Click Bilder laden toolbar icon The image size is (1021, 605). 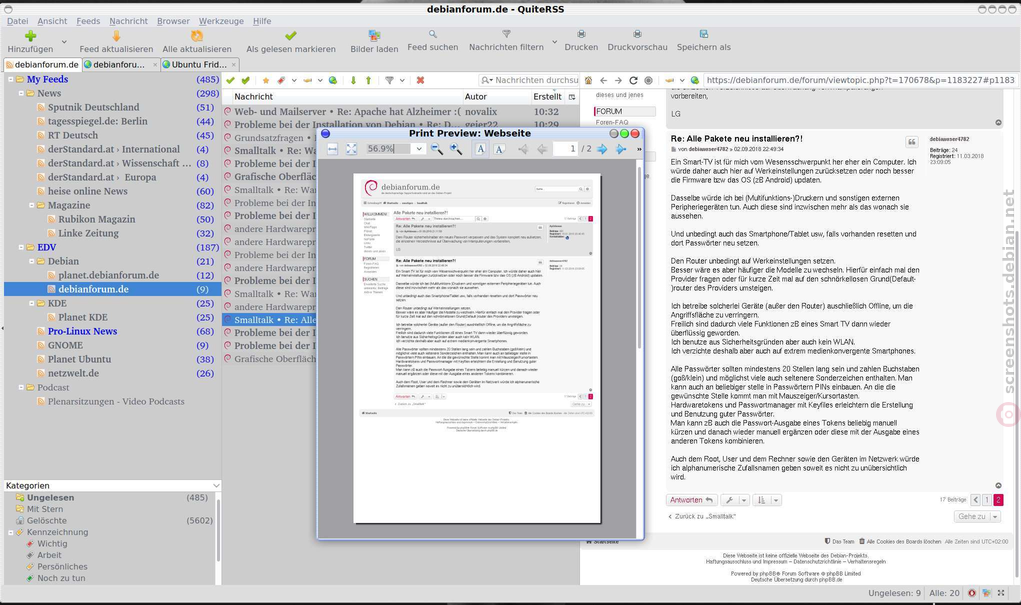tap(374, 35)
